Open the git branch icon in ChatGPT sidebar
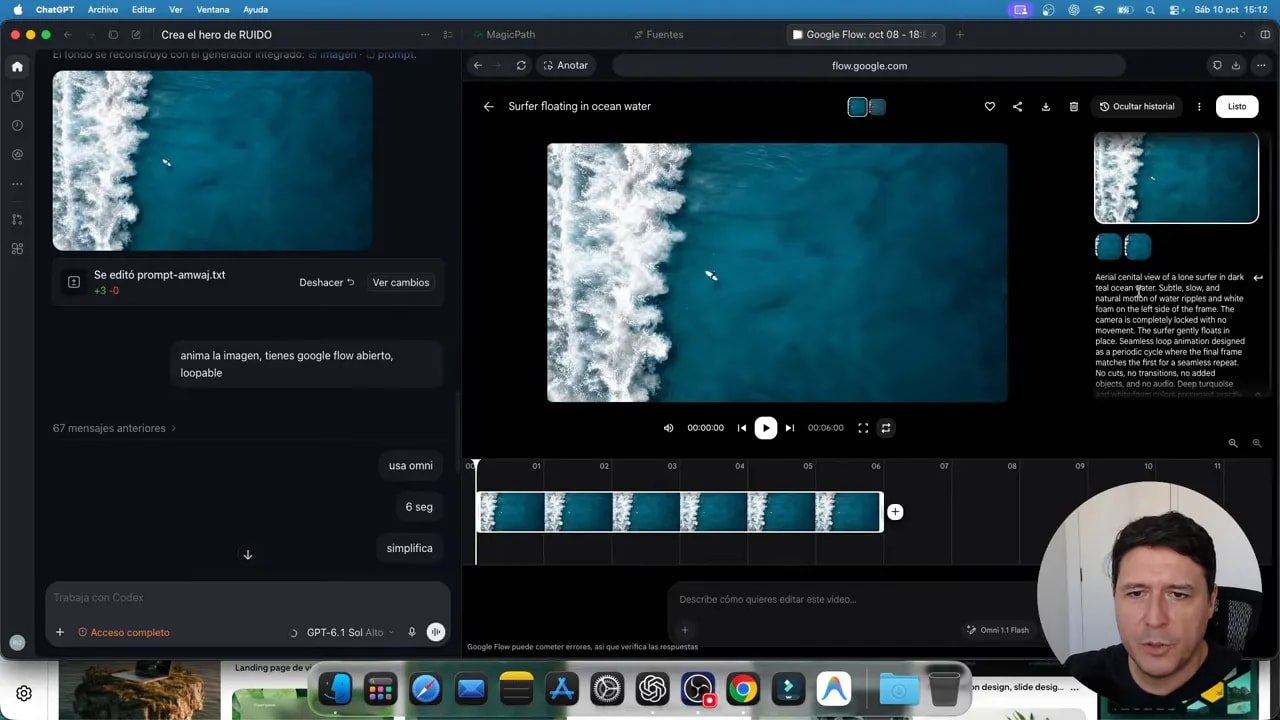Image resolution: width=1280 pixels, height=720 pixels. [x=17, y=219]
